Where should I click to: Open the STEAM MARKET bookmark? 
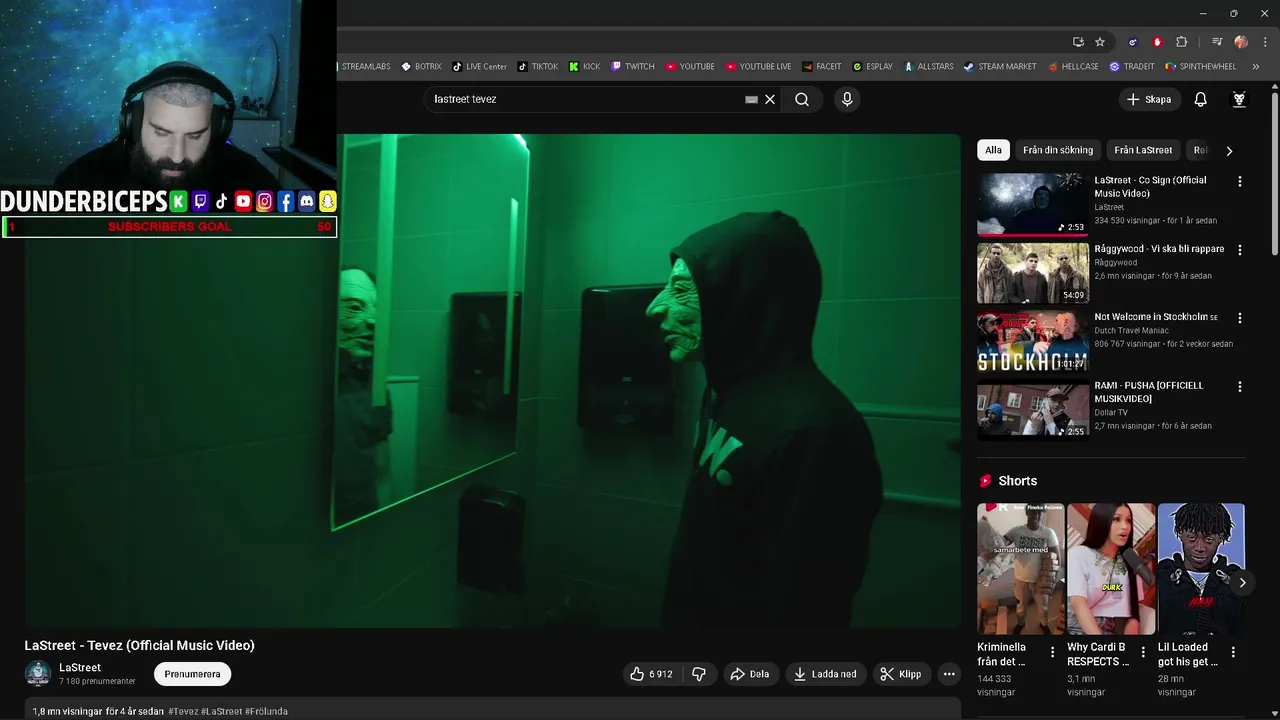point(1000,67)
